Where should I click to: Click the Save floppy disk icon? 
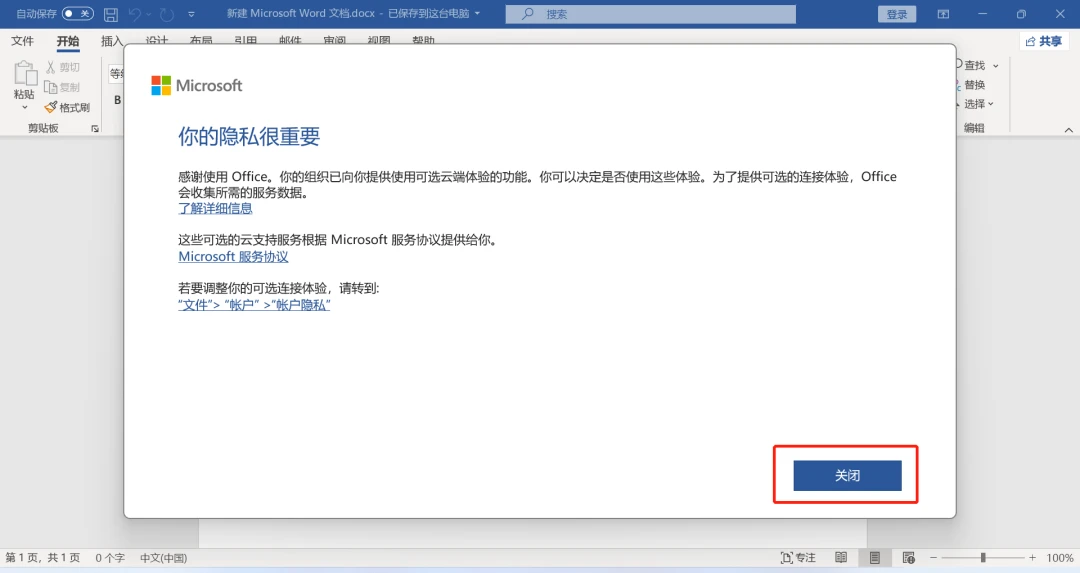110,14
